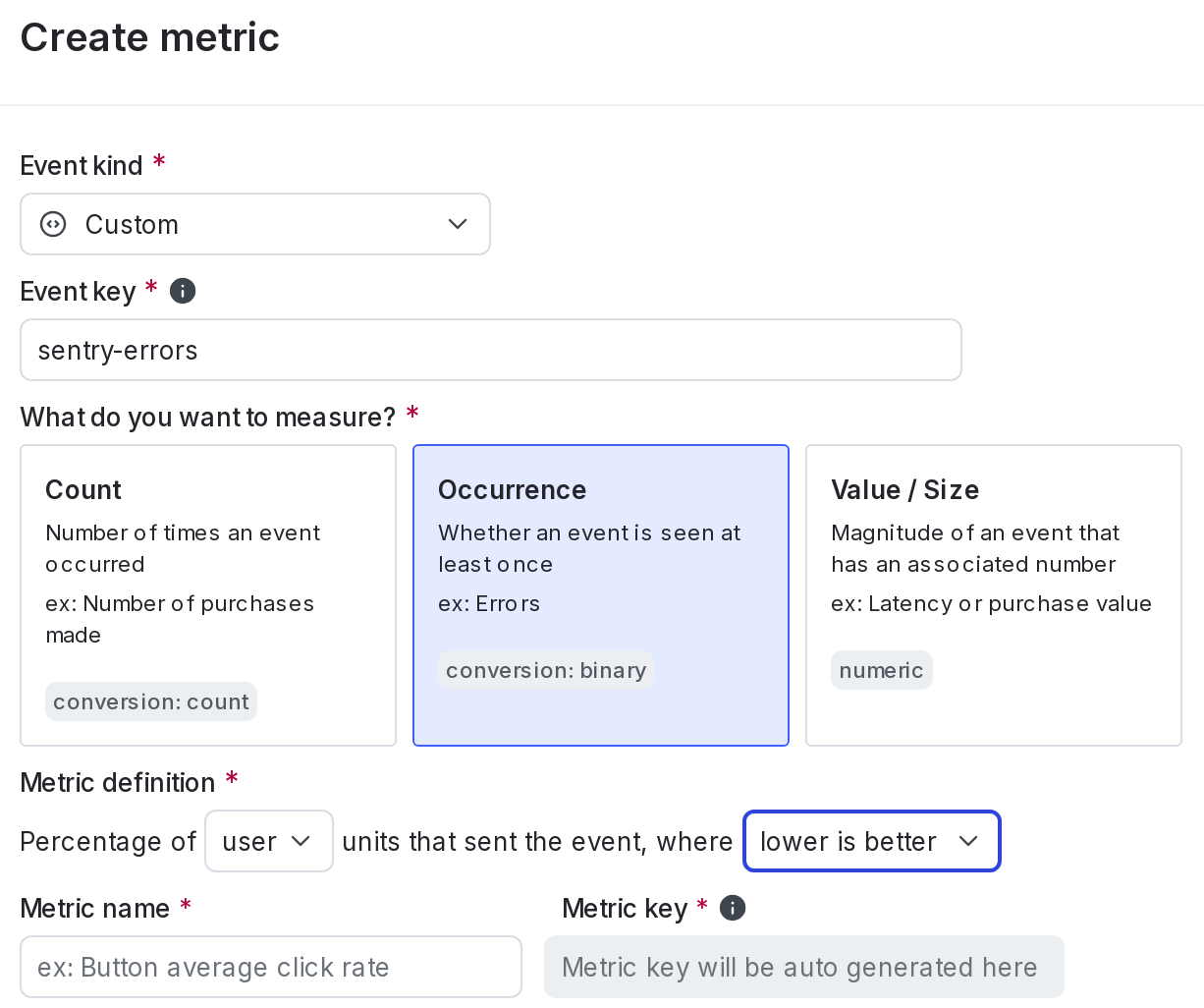Click the numeric tag
The height and width of the screenshot is (1008, 1204).
point(882,670)
